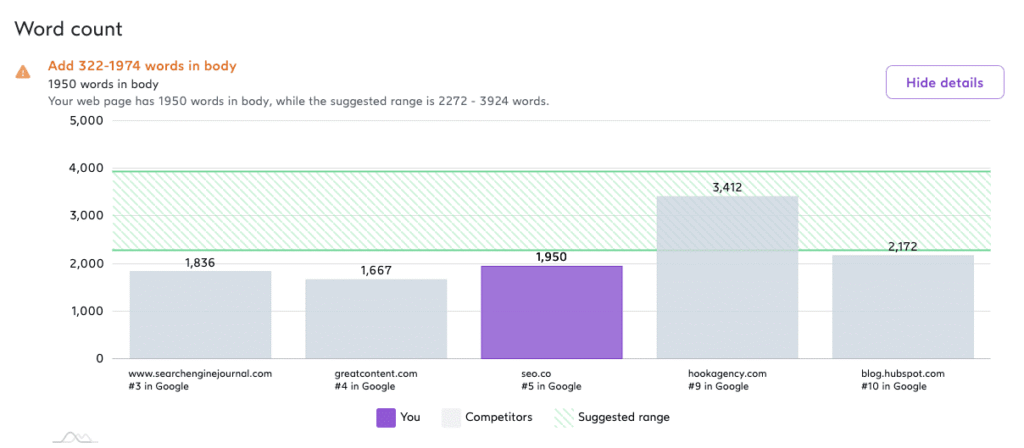Click the hatched Suggested range legend swatch
The width and height of the screenshot is (1024, 448).
point(562,417)
